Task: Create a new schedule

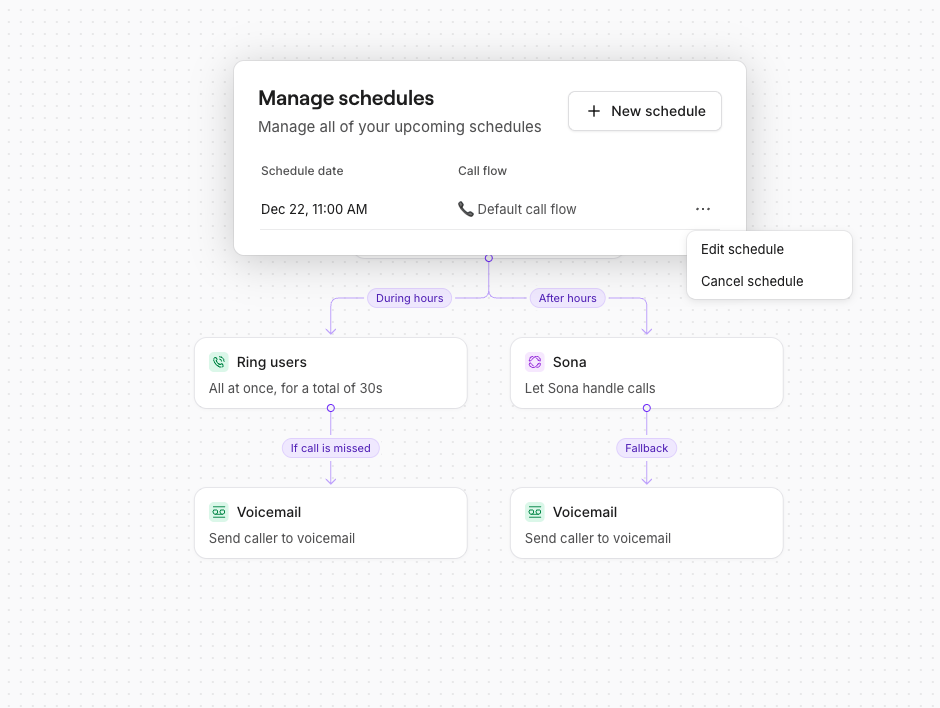Action: 644,111
